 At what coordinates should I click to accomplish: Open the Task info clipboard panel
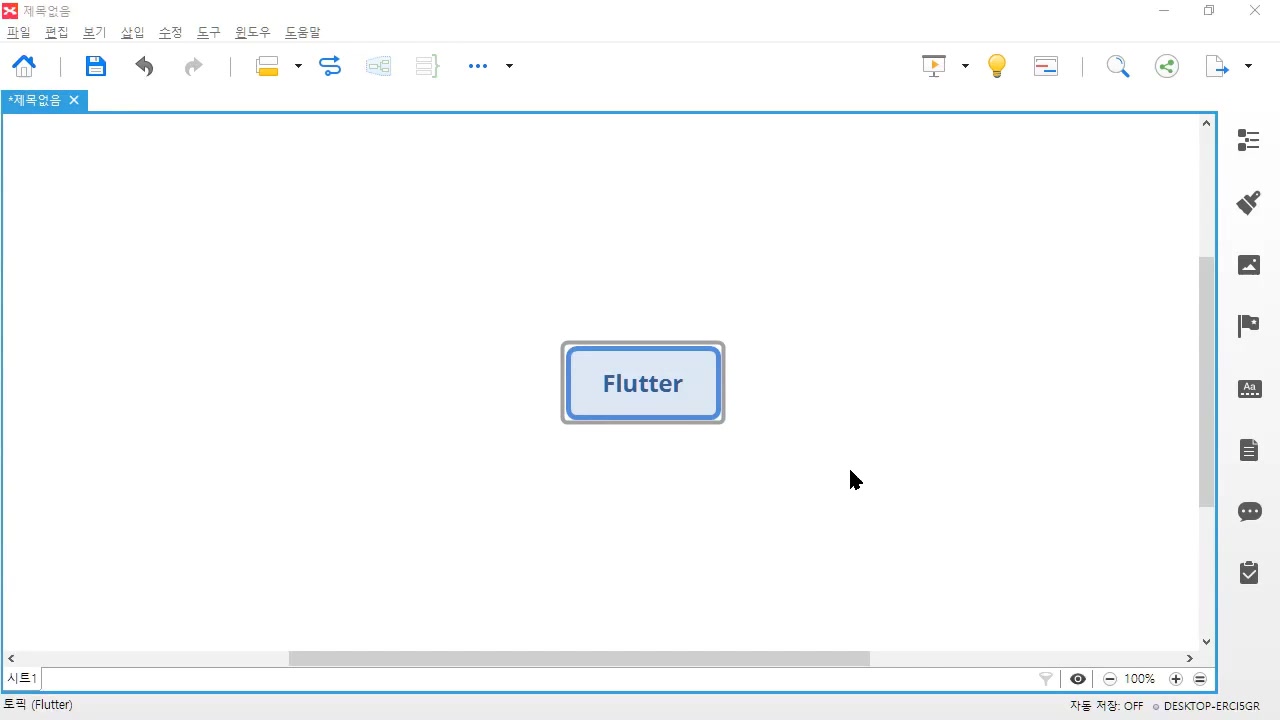1248,573
